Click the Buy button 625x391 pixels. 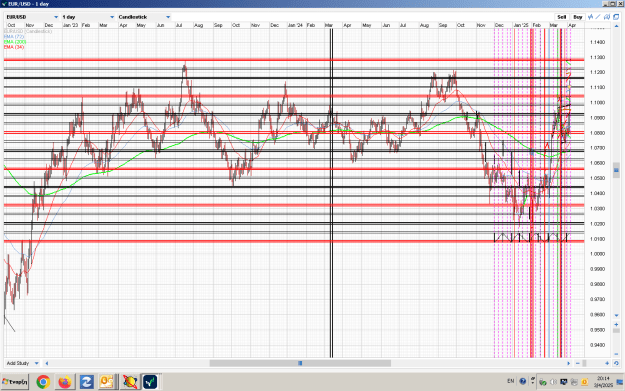(x=578, y=17)
